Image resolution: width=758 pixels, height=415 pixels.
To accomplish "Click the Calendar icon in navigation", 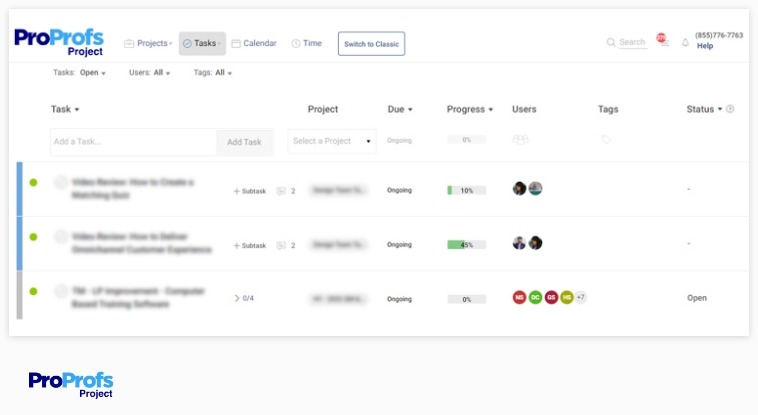I will 236,44.
